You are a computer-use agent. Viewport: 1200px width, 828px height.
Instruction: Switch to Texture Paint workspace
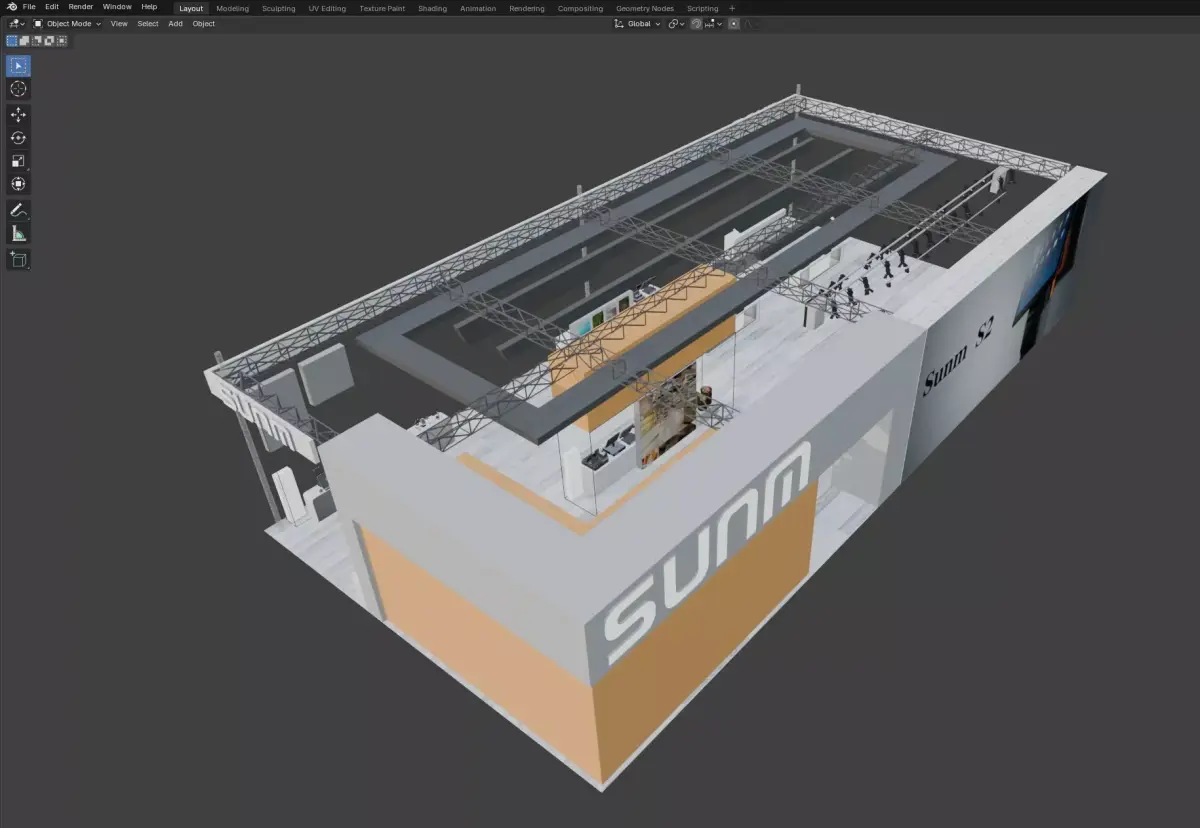point(382,8)
